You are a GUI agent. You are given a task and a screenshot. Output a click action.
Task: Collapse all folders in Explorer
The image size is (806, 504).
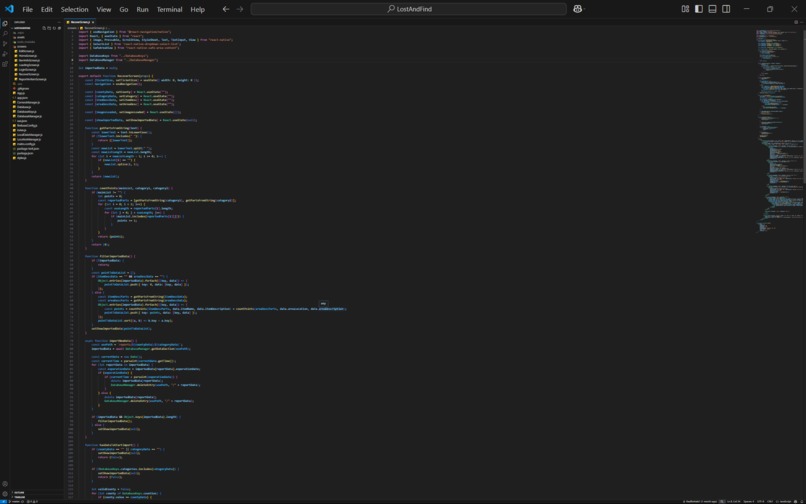tap(60, 28)
